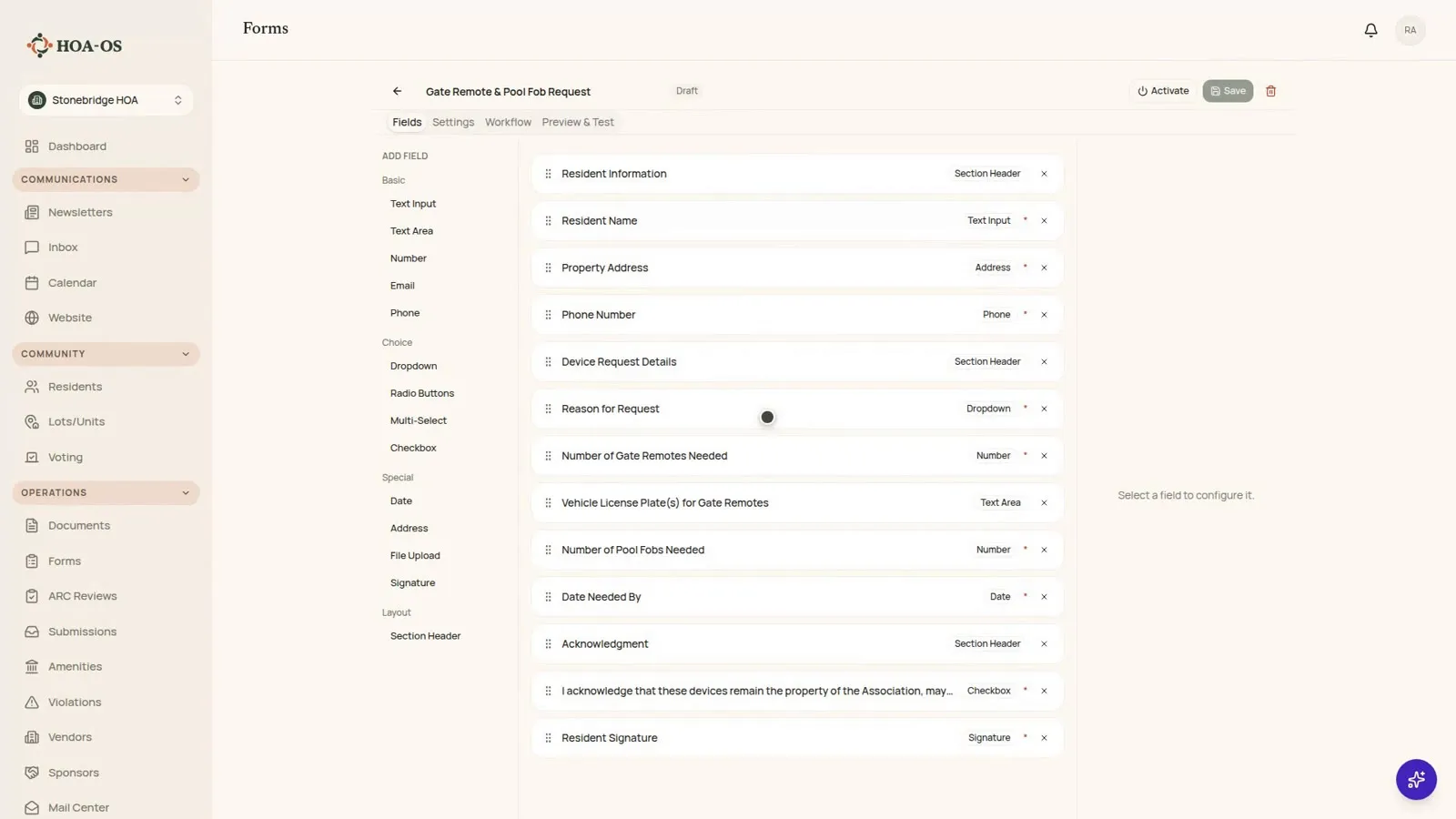The width and height of the screenshot is (1456, 819).
Task: Grab the drag handle of Phone Number
Action: point(548,315)
